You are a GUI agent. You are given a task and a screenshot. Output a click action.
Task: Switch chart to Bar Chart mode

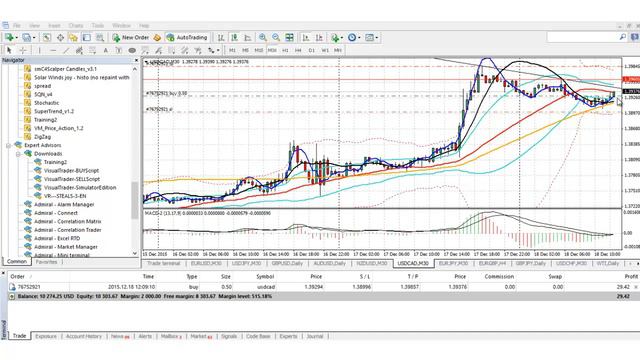click(221, 38)
